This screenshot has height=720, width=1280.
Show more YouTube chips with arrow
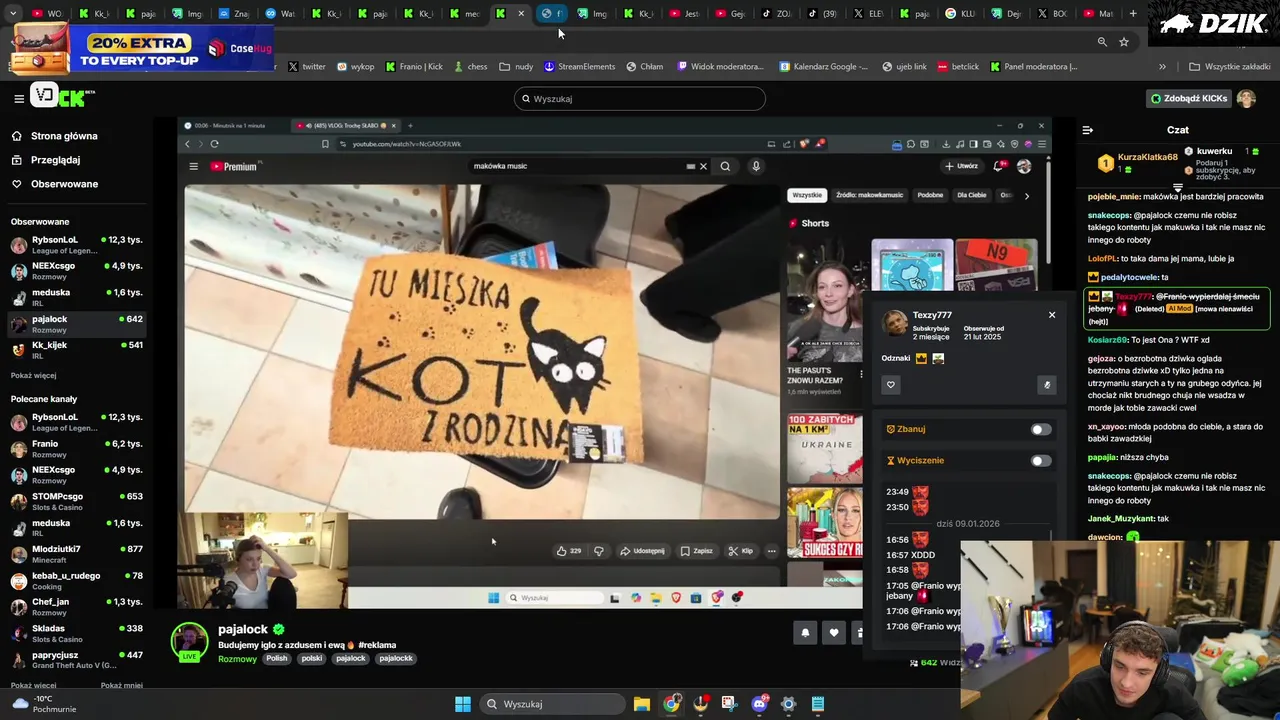coord(1026,196)
